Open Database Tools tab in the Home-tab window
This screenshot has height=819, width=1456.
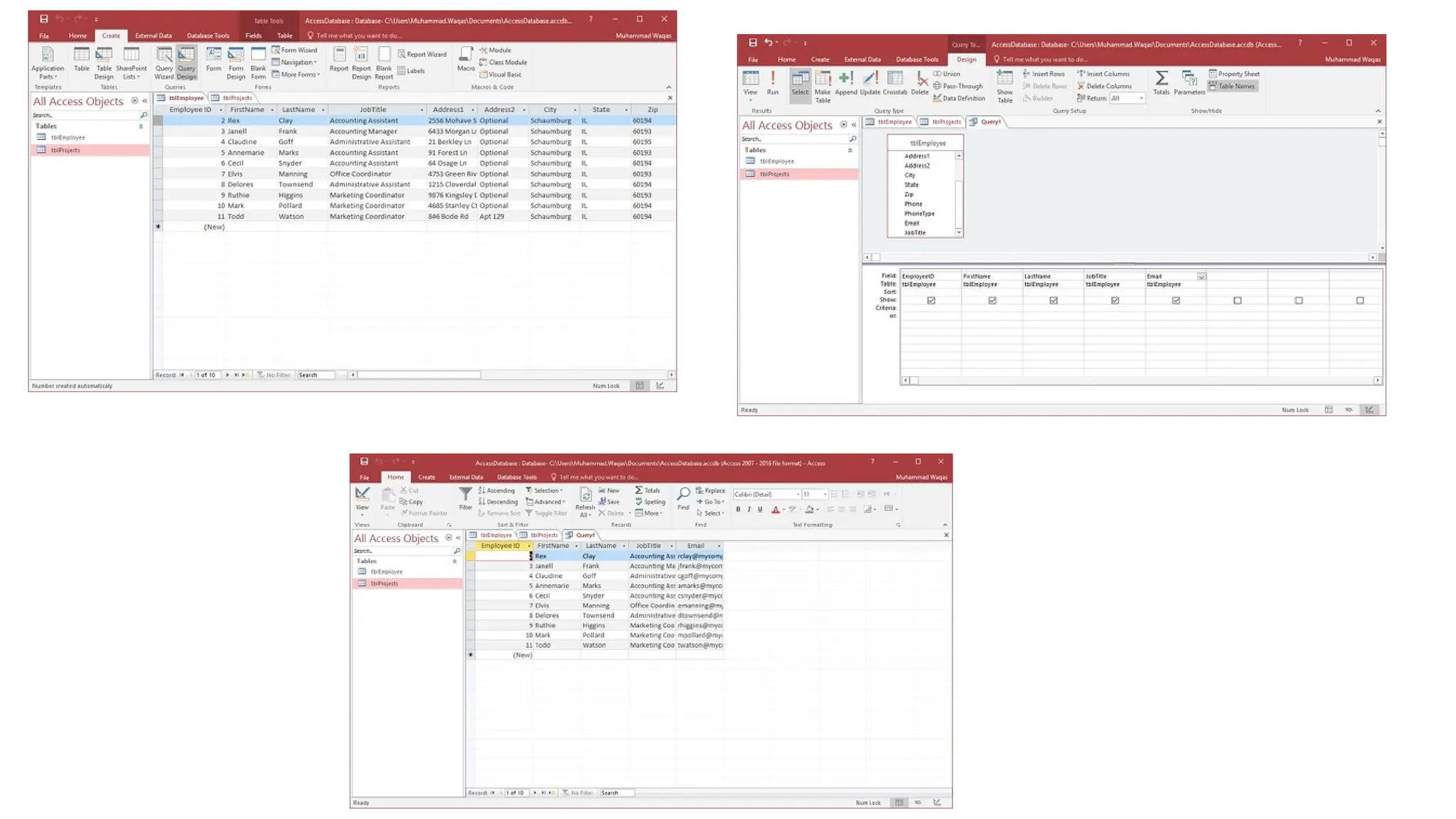(517, 477)
